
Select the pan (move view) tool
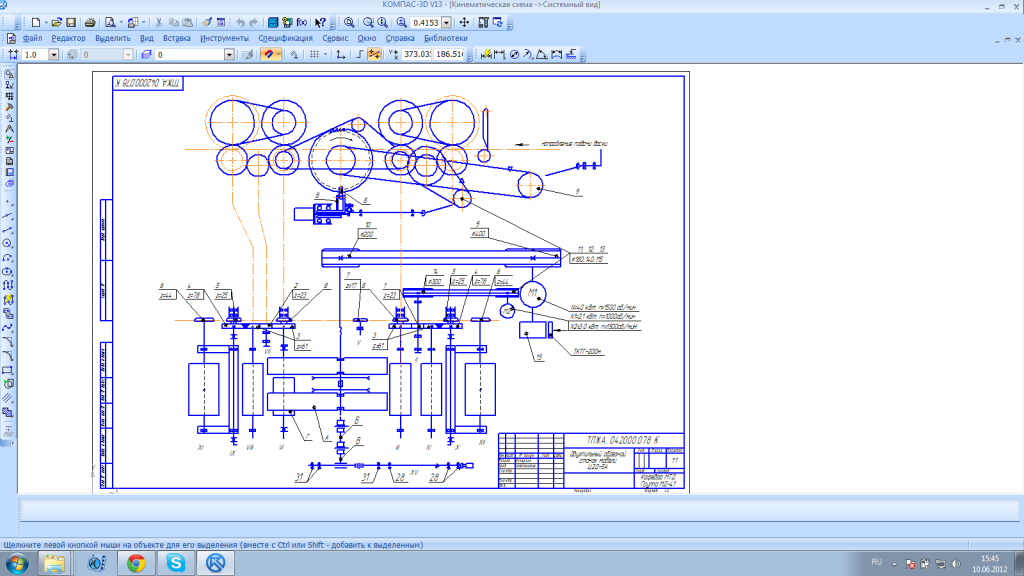pos(464,23)
